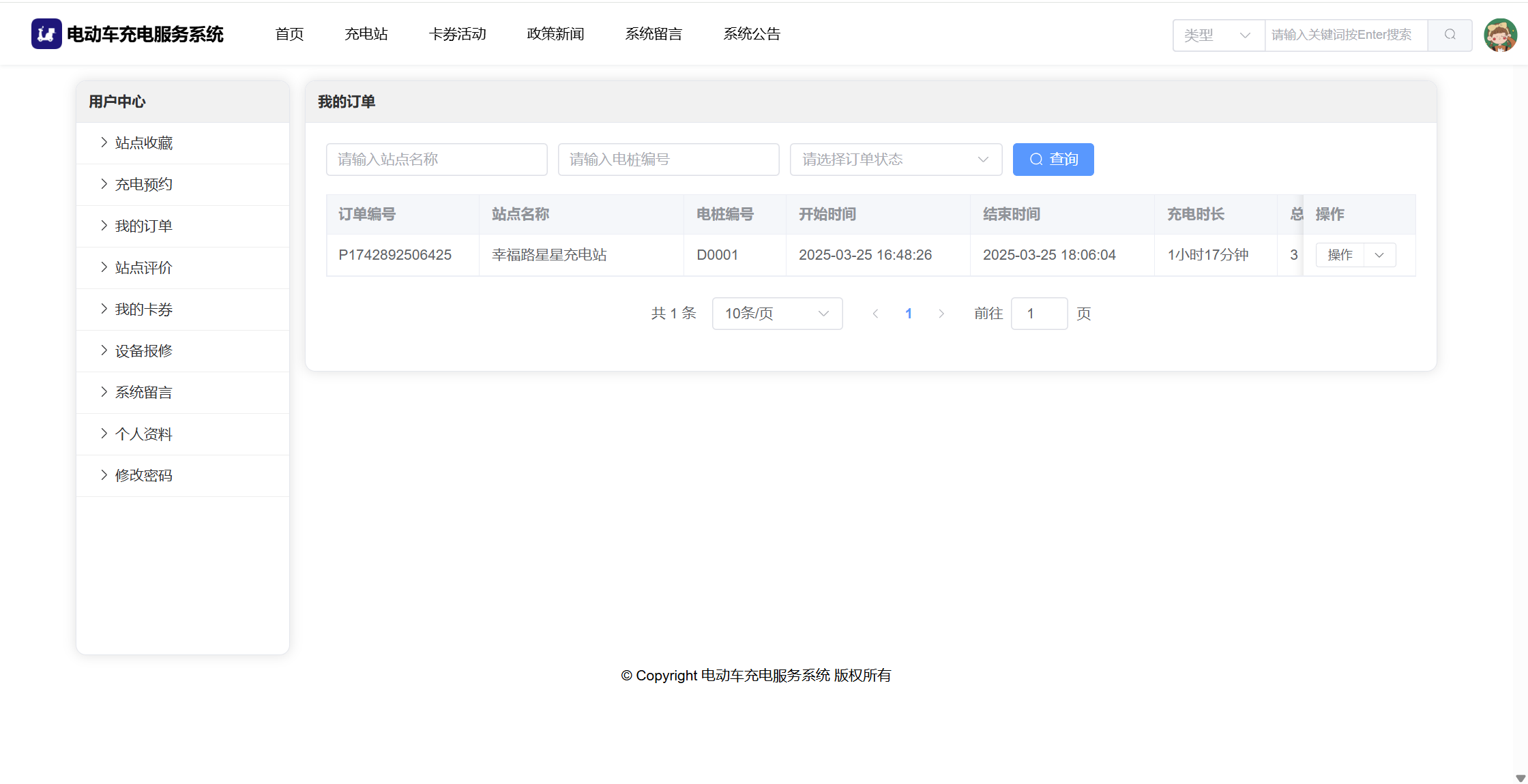Click the electric scooter logo icon
Image resolution: width=1528 pixels, height=784 pixels.
tap(46, 34)
